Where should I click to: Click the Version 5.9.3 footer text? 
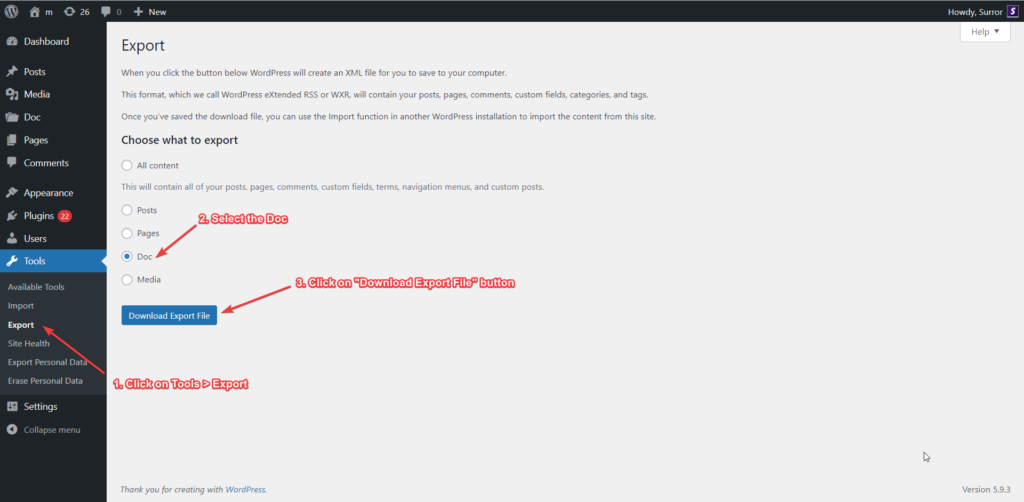[986, 489]
